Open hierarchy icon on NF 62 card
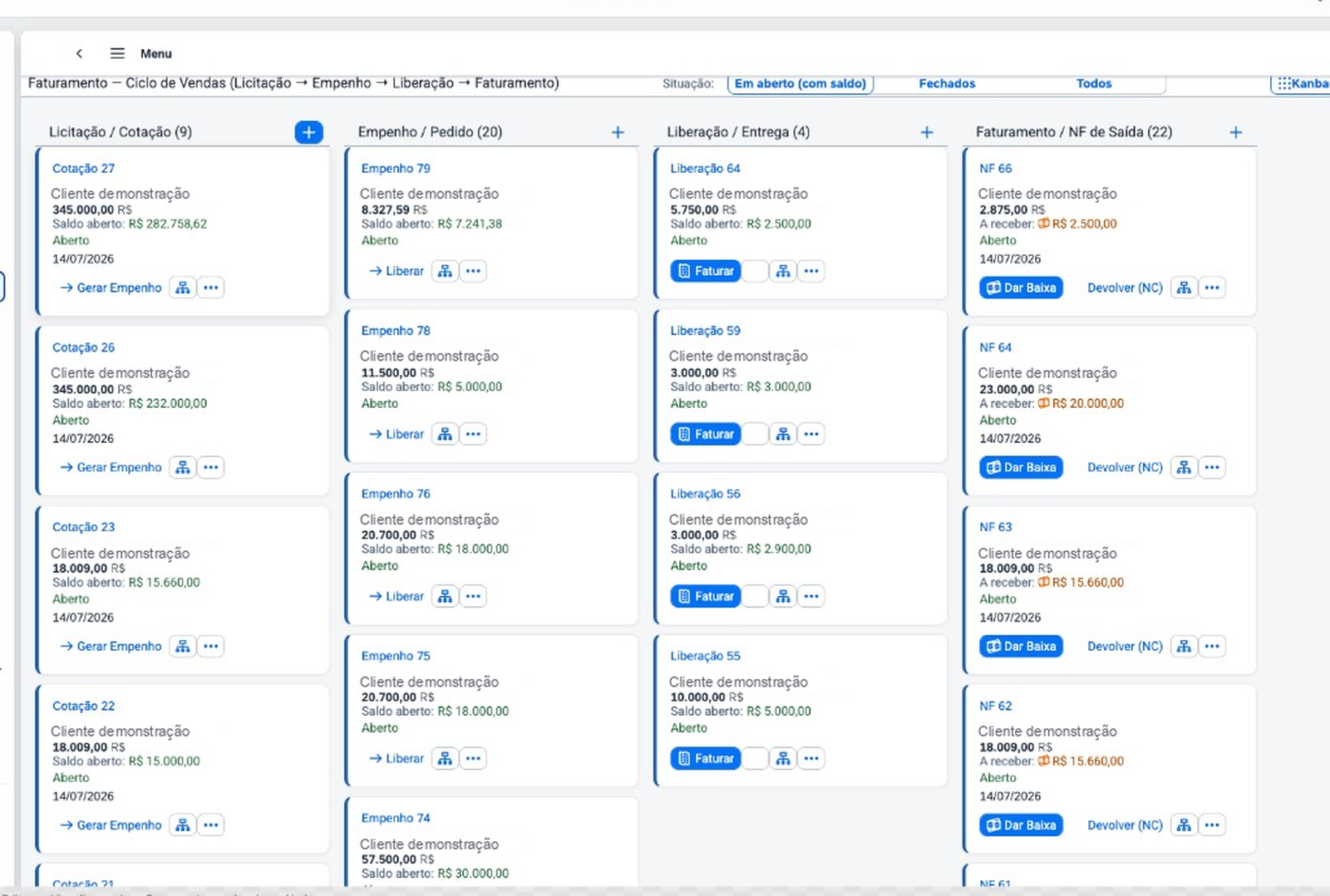The width and height of the screenshot is (1330, 896). pyautogui.click(x=1184, y=825)
